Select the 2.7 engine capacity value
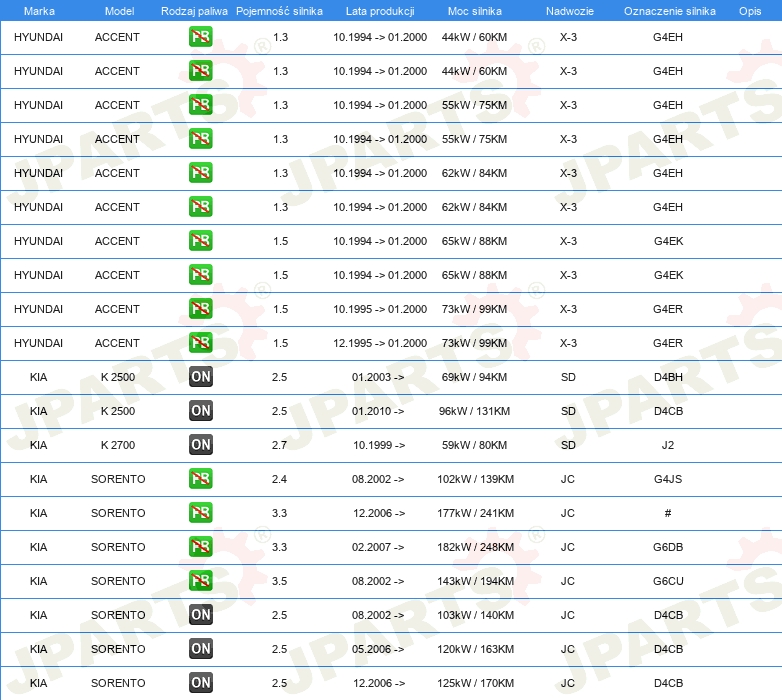Image resolution: width=782 pixels, height=700 pixels. [279, 445]
